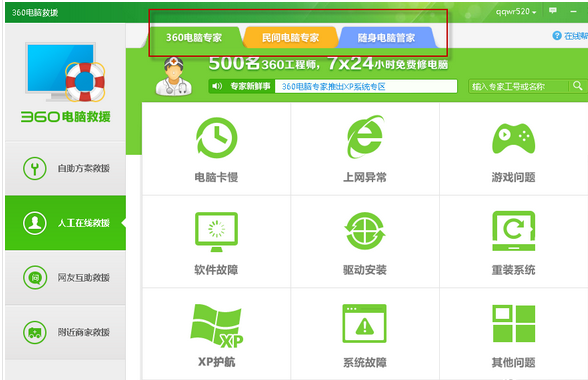Click the ambulance icon for 附近商家救援
Image resolution: width=588 pixels, height=380 pixels.
click(x=34, y=332)
